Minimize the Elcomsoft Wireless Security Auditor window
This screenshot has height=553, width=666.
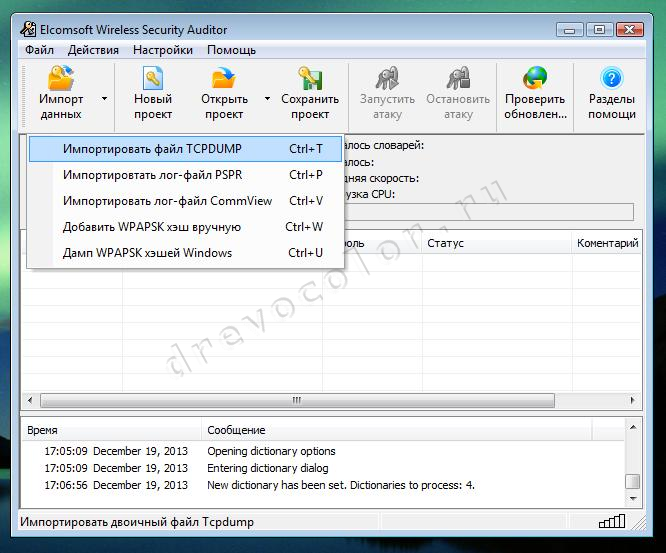tap(570, 30)
